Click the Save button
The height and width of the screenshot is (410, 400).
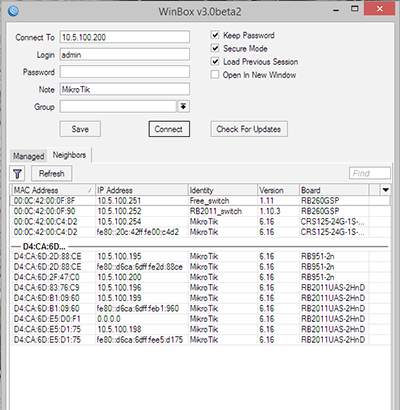tap(80, 129)
